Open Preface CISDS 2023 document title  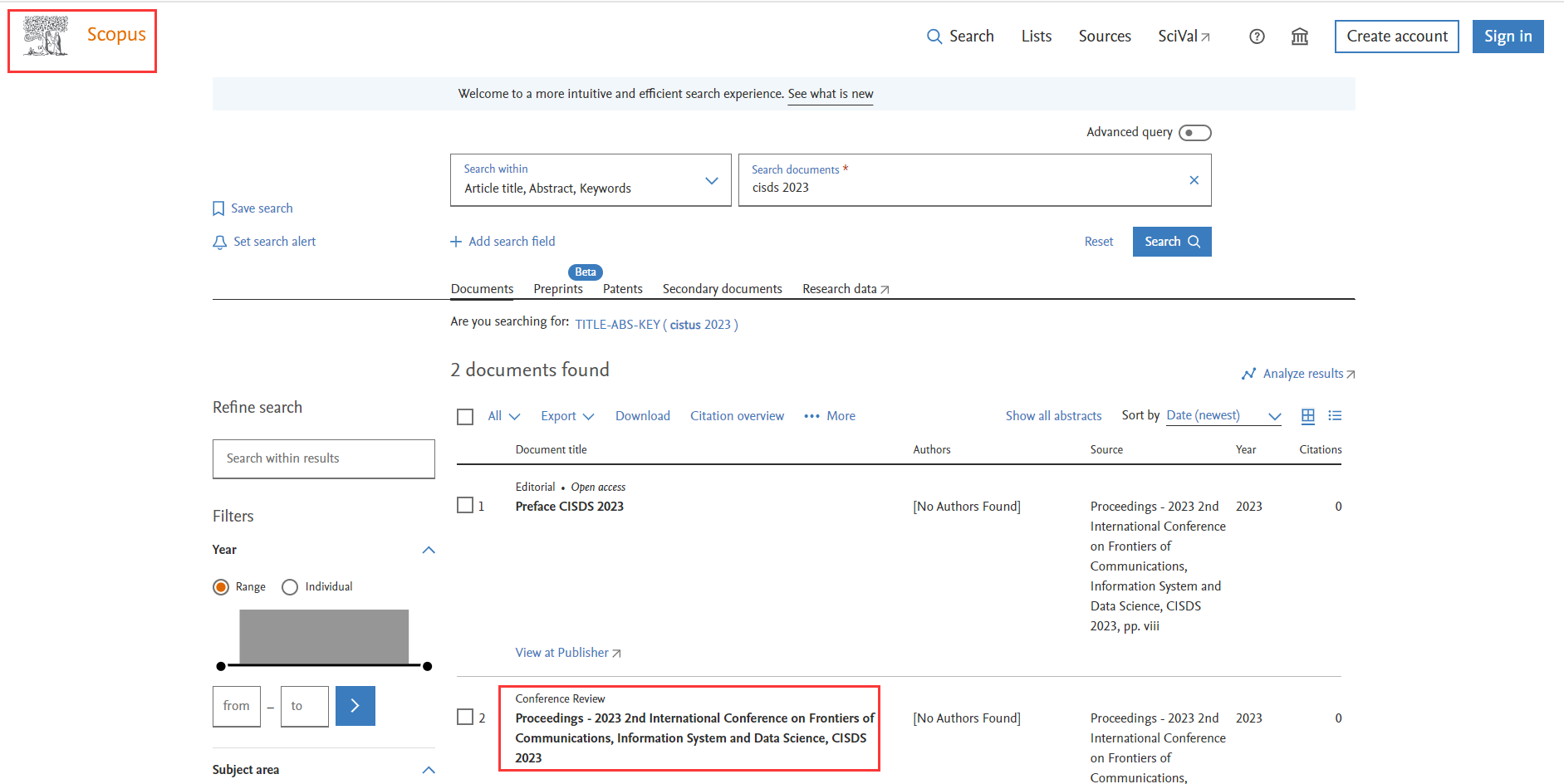(569, 507)
